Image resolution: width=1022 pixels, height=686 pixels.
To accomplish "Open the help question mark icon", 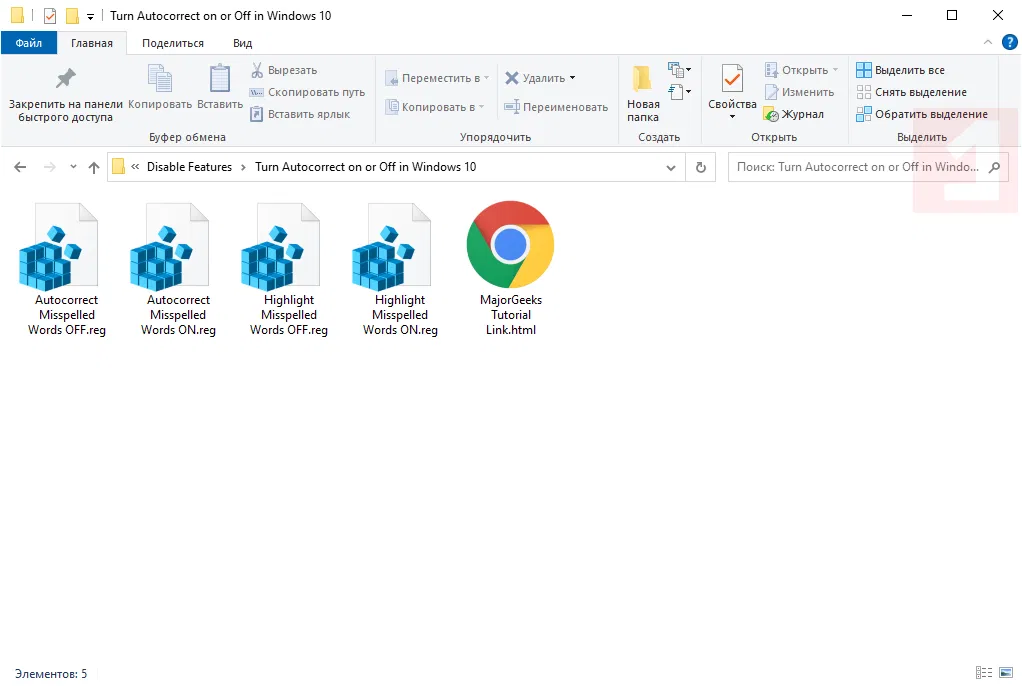I will [1010, 42].
